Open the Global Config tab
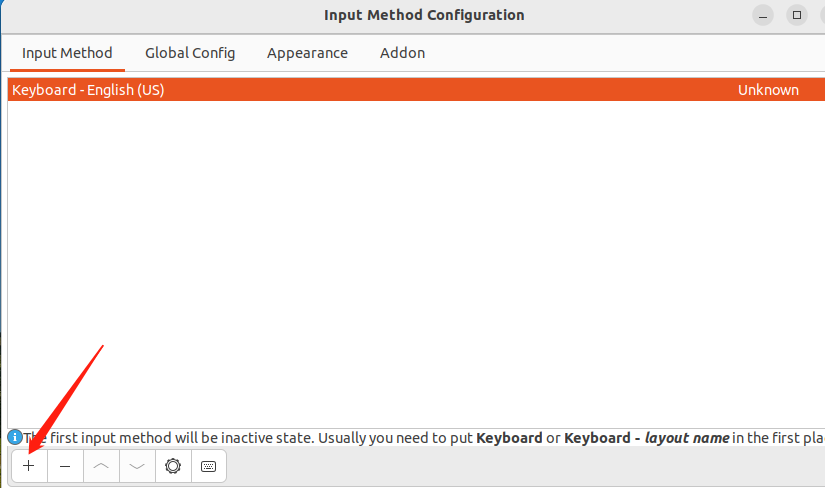 190,53
